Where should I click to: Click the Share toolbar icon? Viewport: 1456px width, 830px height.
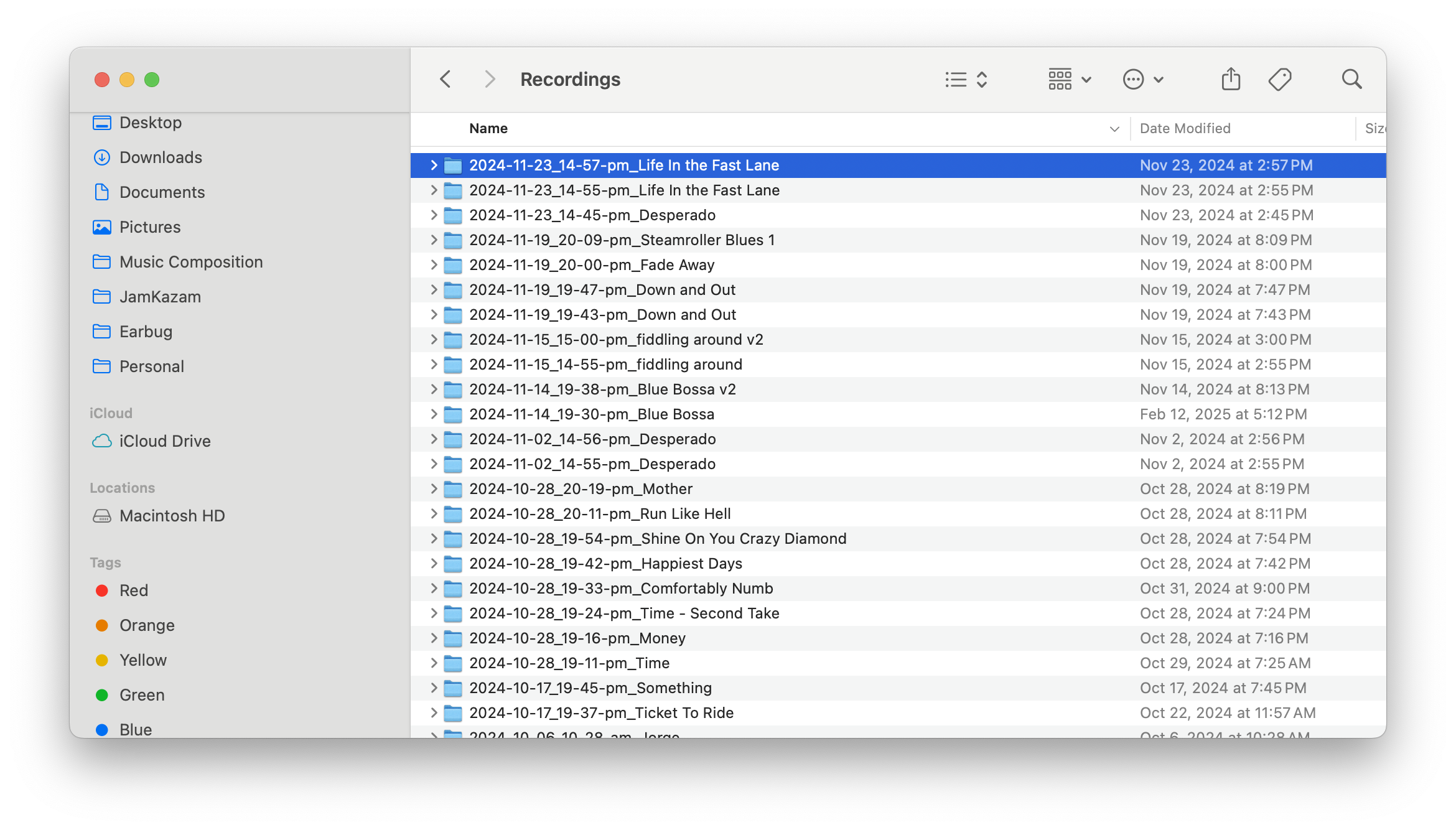click(1230, 80)
